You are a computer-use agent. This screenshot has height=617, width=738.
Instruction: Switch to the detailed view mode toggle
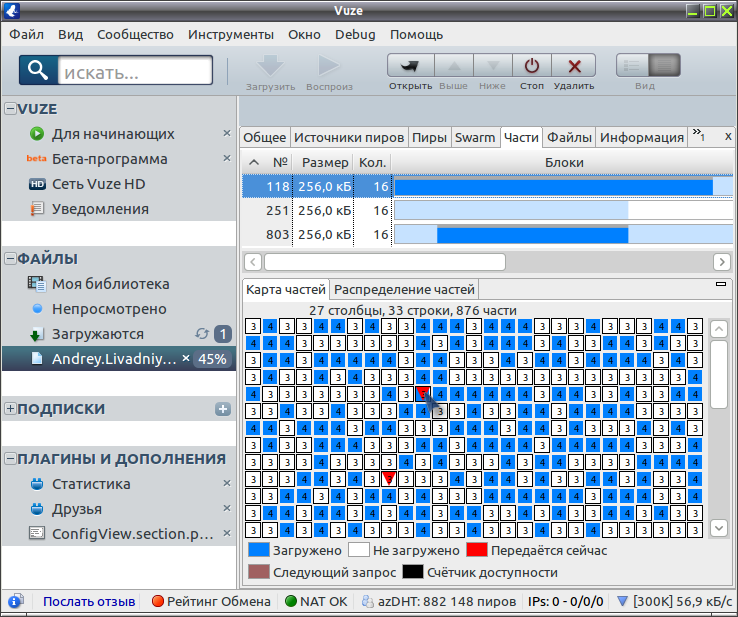tap(664, 65)
